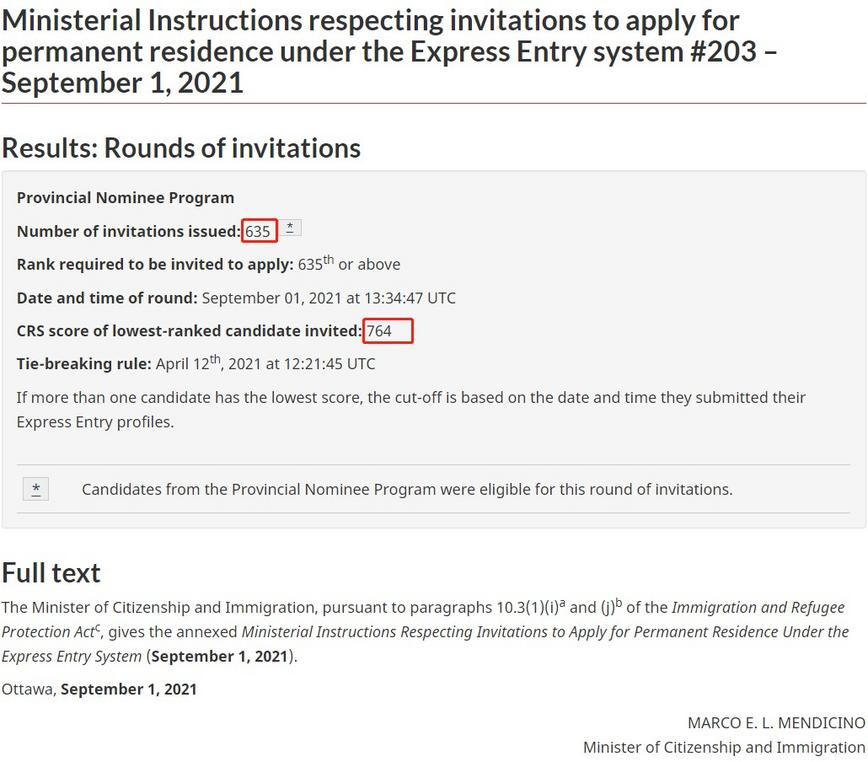Click the Ottawa, September 1, 2021 line
The width and height of the screenshot is (868, 762).
pyautogui.click(x=99, y=690)
